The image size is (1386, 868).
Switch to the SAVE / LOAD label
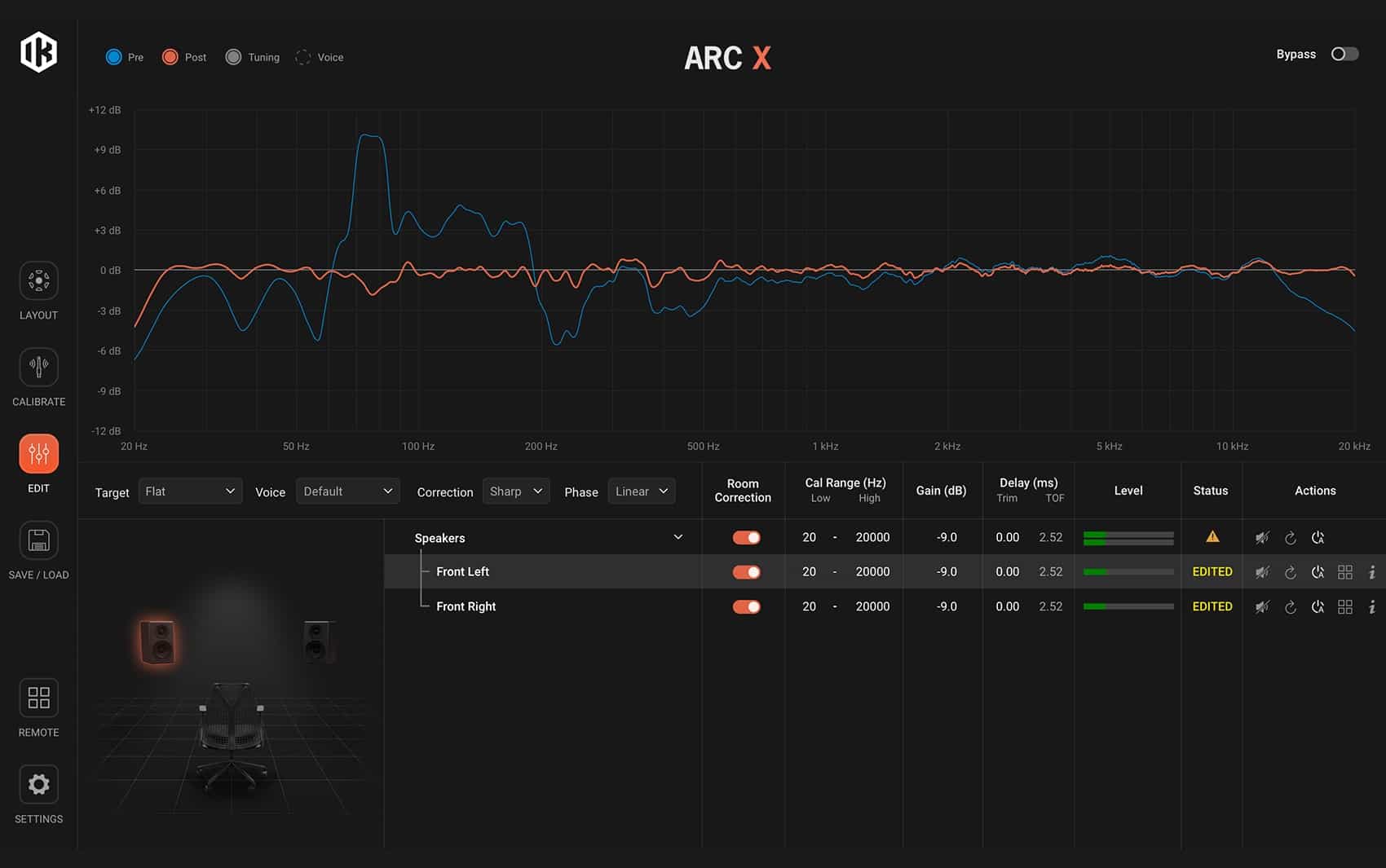(x=38, y=575)
